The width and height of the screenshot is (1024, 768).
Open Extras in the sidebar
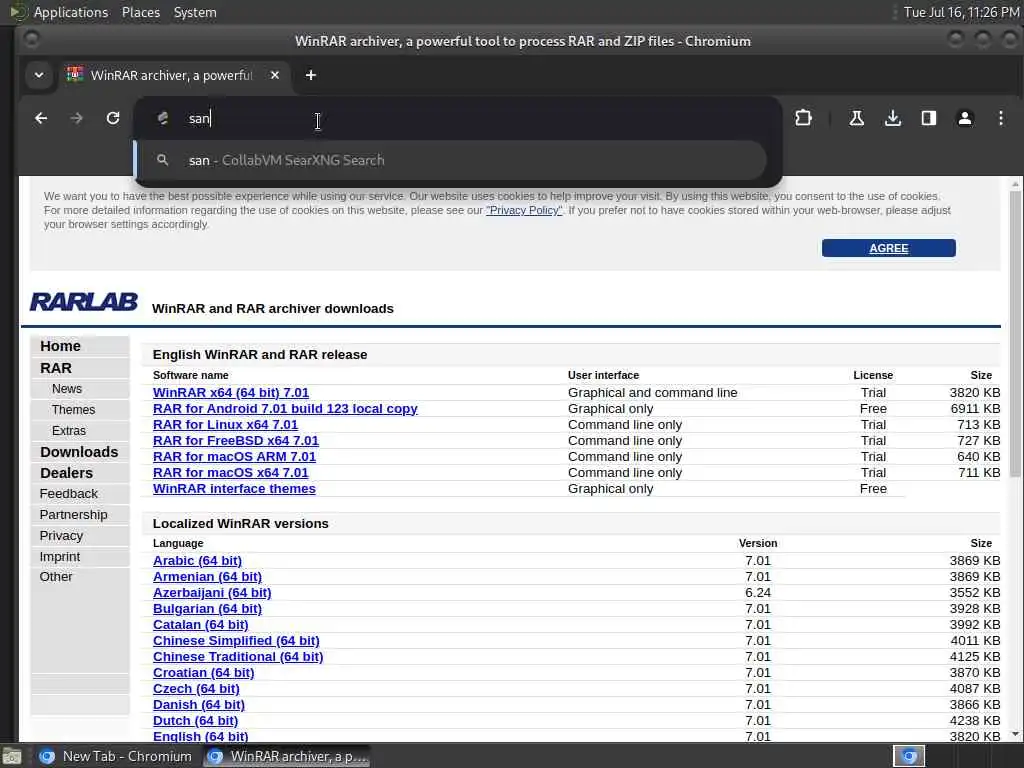(69, 430)
